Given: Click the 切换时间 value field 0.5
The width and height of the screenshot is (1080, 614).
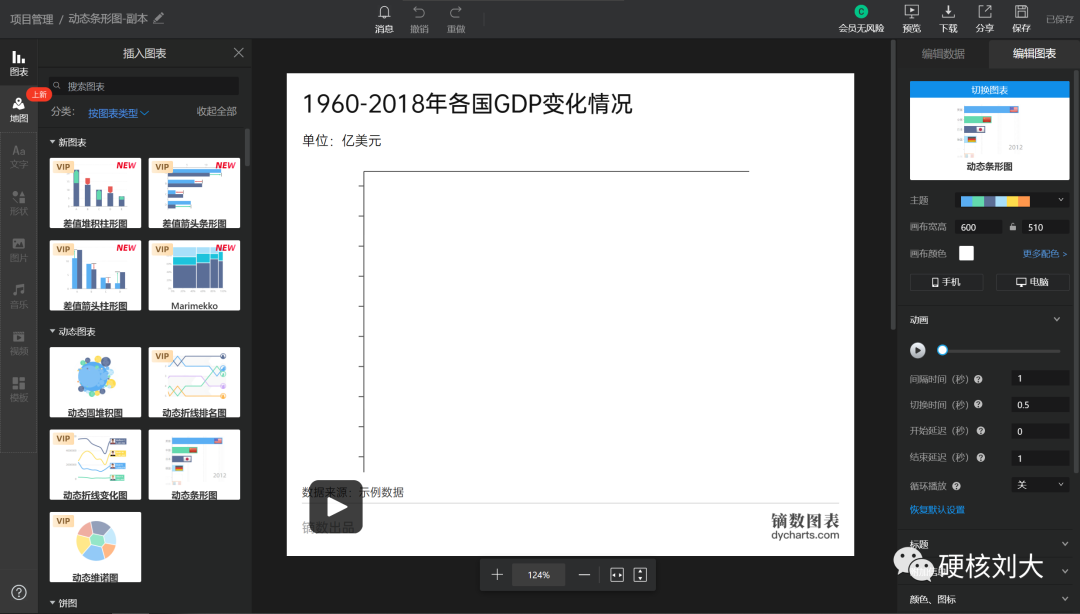Looking at the screenshot, I should point(1040,405).
